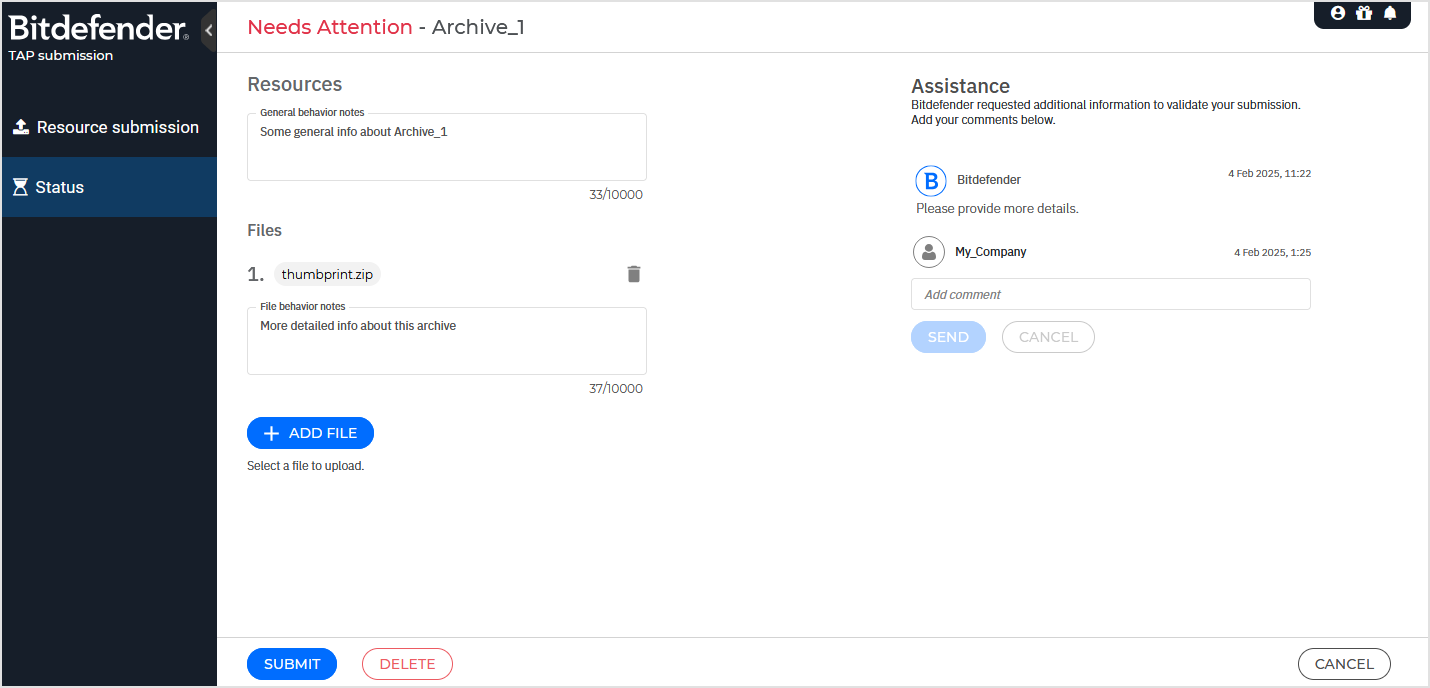Screen dimensions: 1430x688
Task: Submit the Archive_1 resource
Action: coord(291,663)
